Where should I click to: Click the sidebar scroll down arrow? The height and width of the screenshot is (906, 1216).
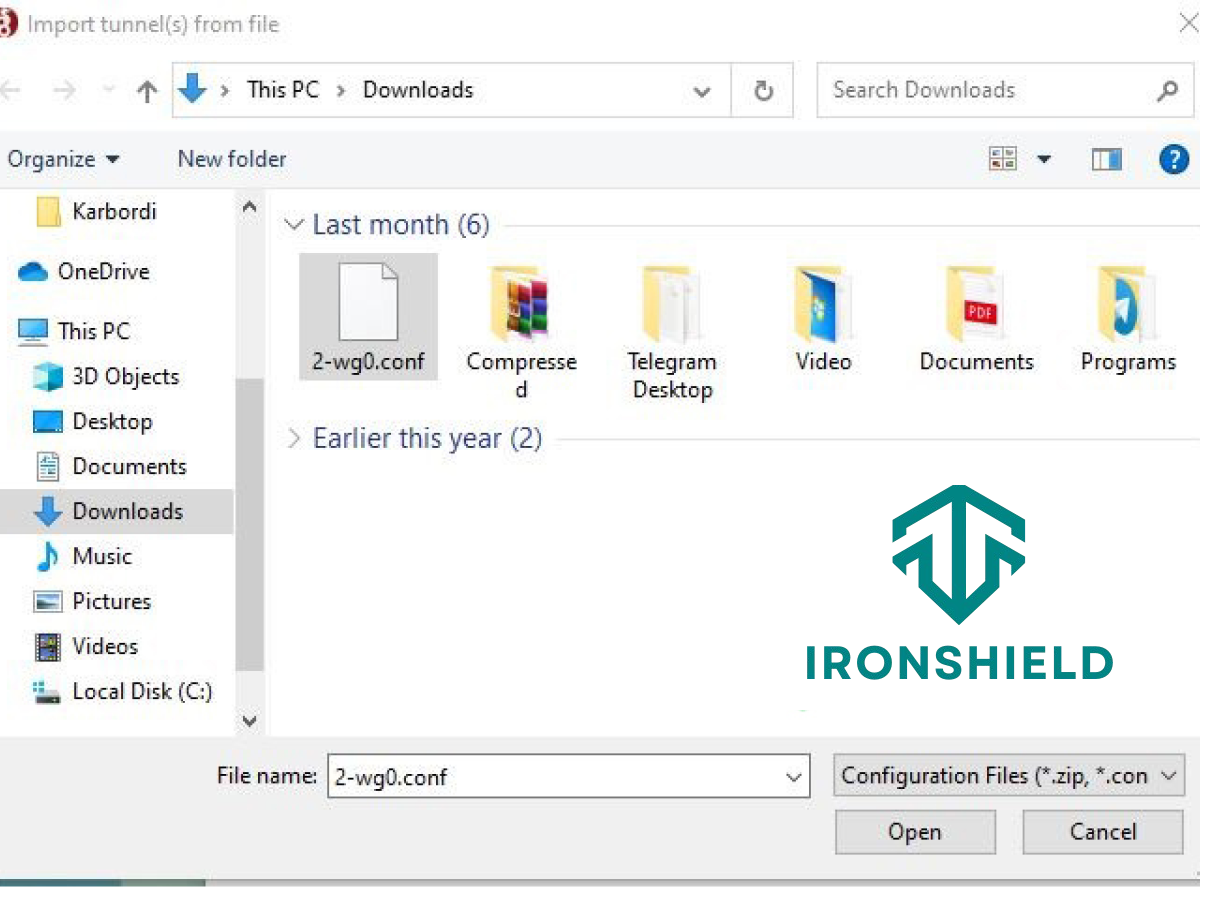click(250, 720)
